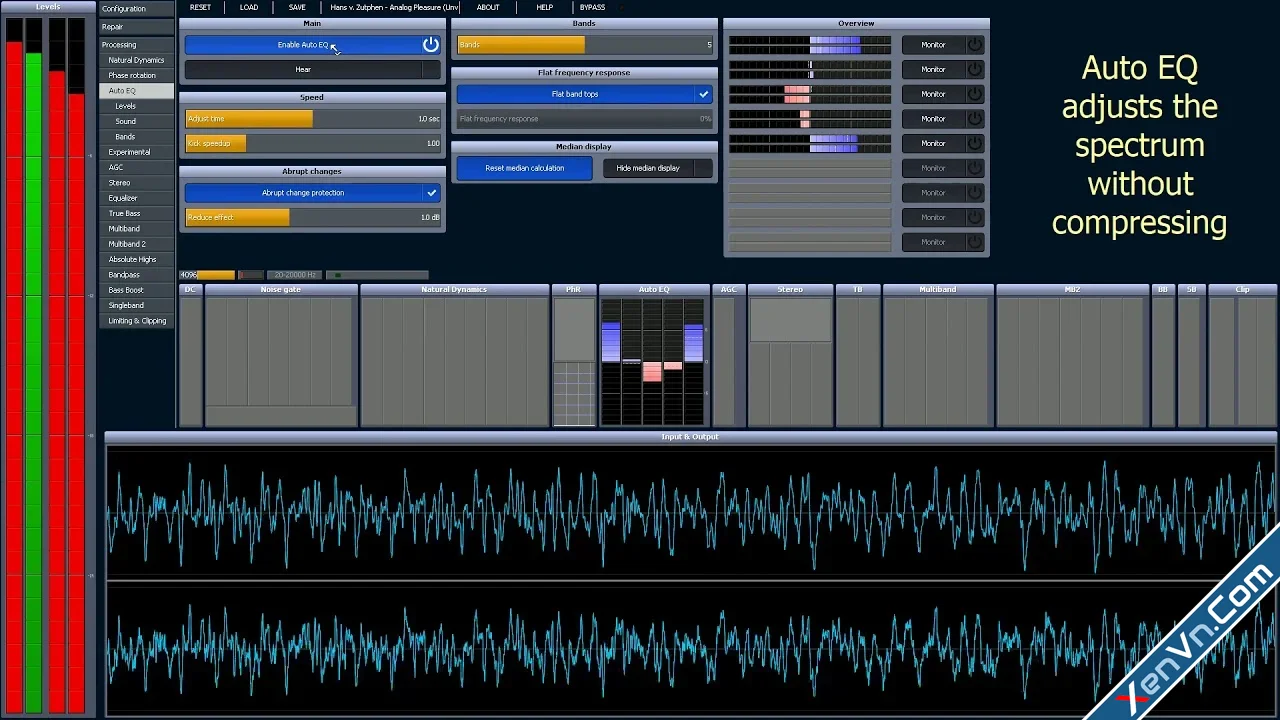Open Repair in the sidebar
This screenshot has width=1280, height=720.
click(x=136, y=27)
